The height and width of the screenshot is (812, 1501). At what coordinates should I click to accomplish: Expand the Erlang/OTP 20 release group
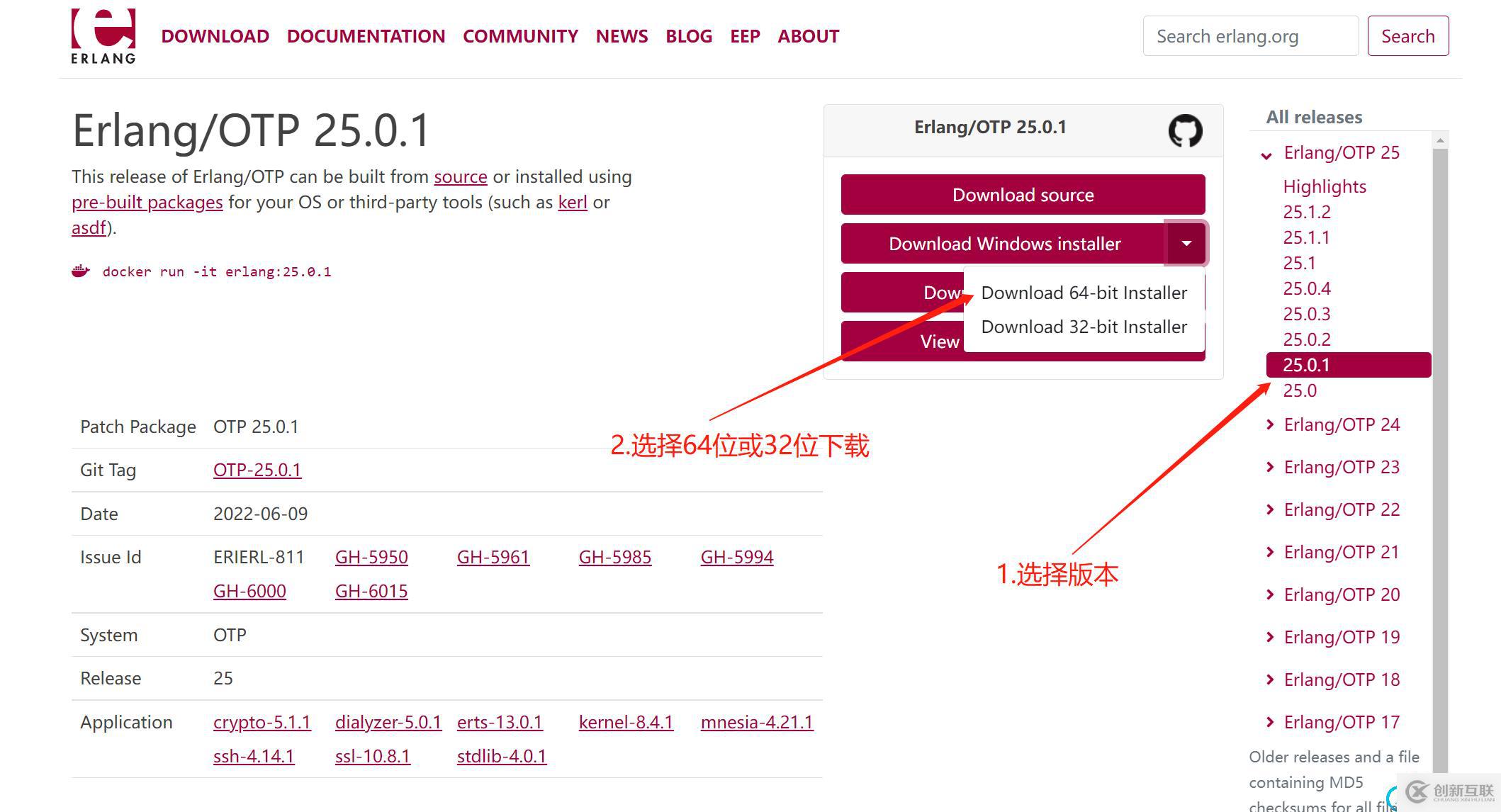click(1270, 594)
